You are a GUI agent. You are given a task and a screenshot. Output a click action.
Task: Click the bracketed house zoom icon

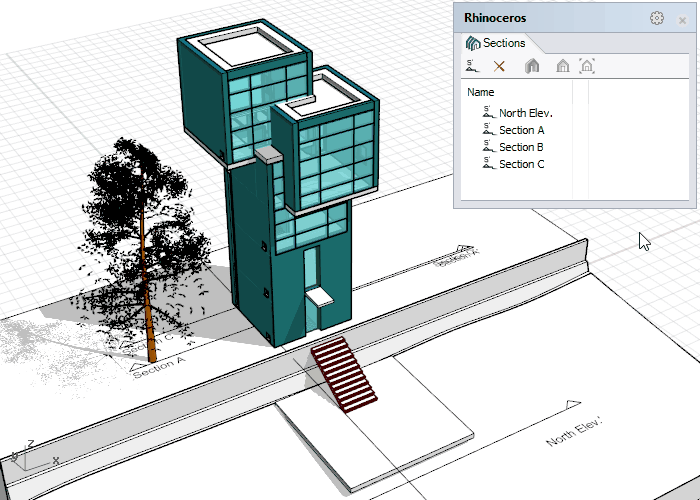(587, 66)
